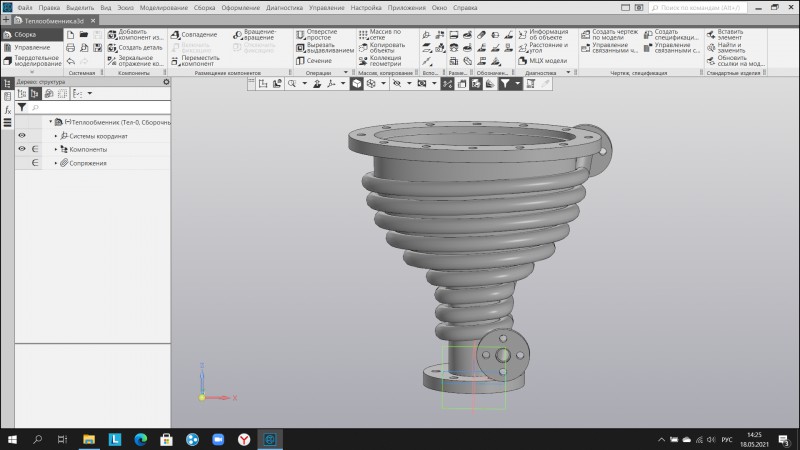Choose Вращение-вращение mate
Image resolution: width=800 pixels, height=450 pixels.
pos(255,35)
